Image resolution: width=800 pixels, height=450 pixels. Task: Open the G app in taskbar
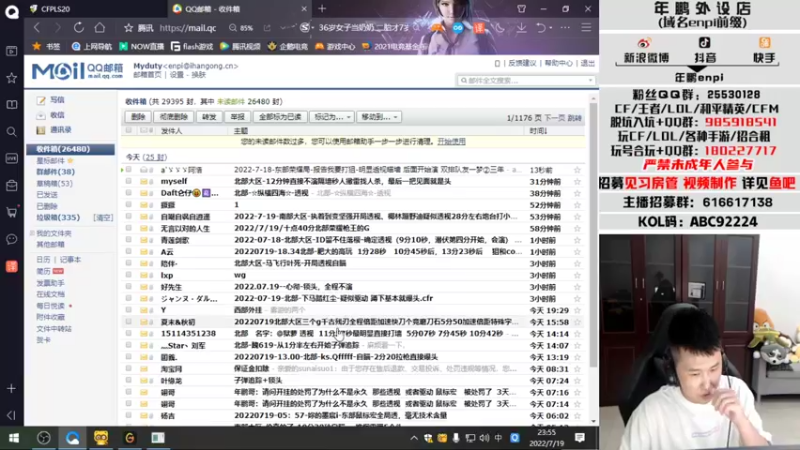130,438
